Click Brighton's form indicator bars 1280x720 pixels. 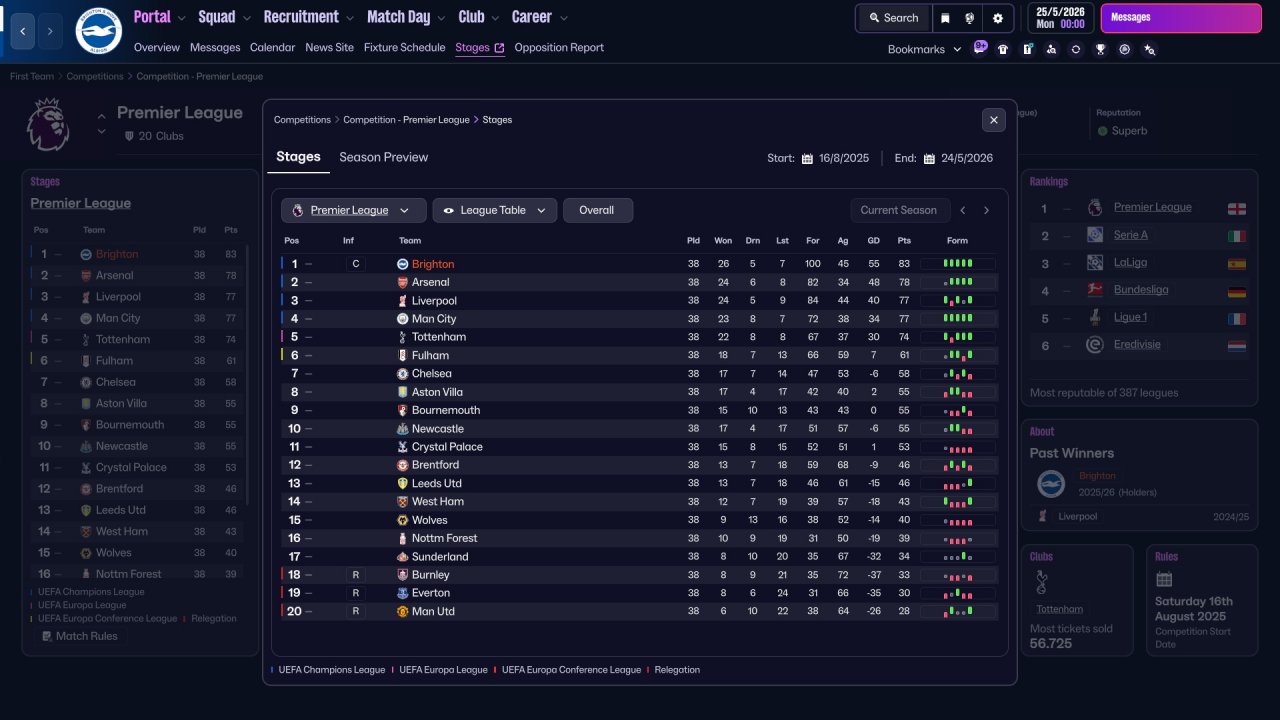[x=957, y=264]
